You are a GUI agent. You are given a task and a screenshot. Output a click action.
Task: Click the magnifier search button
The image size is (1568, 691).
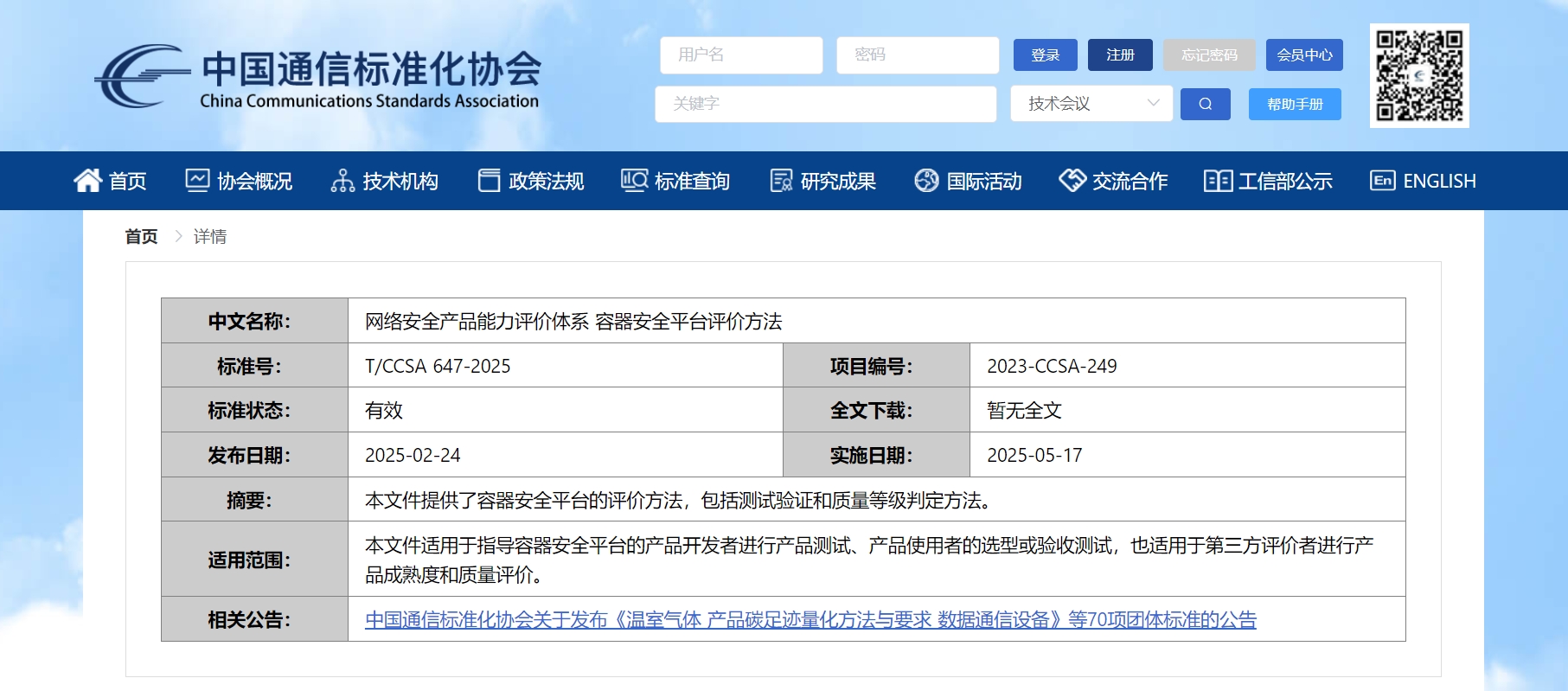point(1205,104)
